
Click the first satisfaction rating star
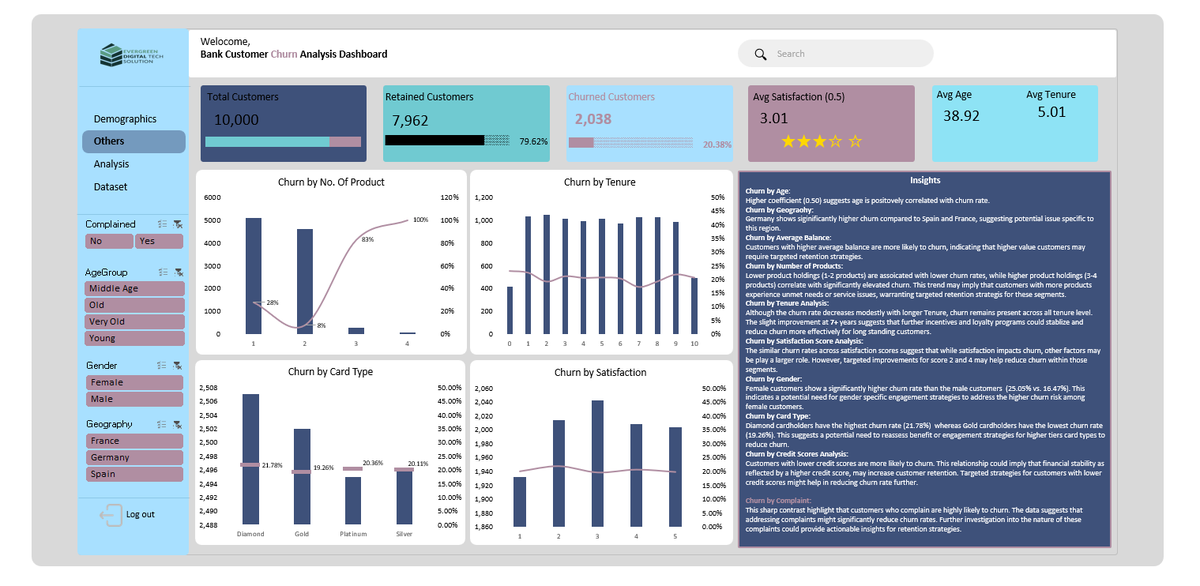(x=788, y=142)
